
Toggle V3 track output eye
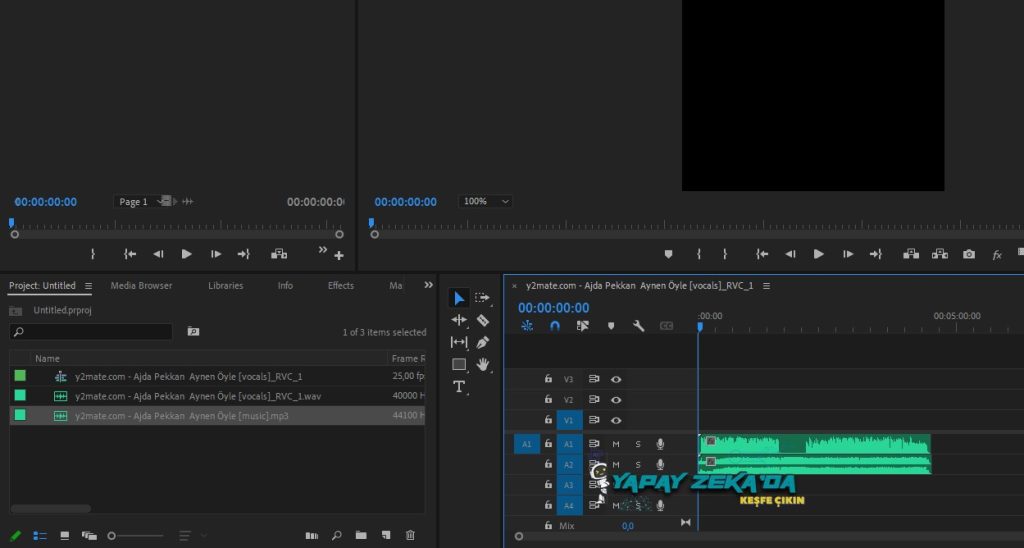pos(616,379)
